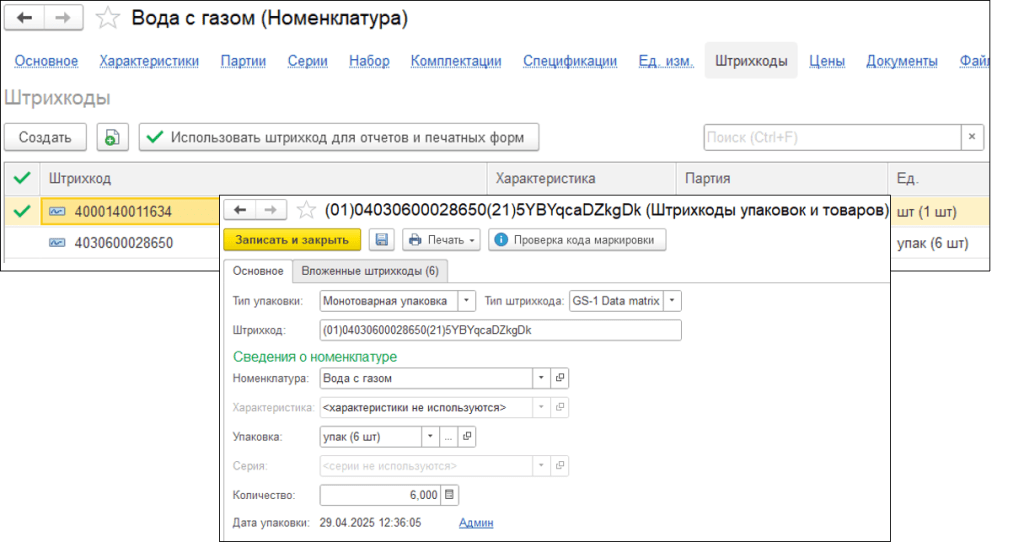Screen dimensions: 1024x542
Task: Open the Номенклатура item via its open icon
Action: click(x=560, y=379)
